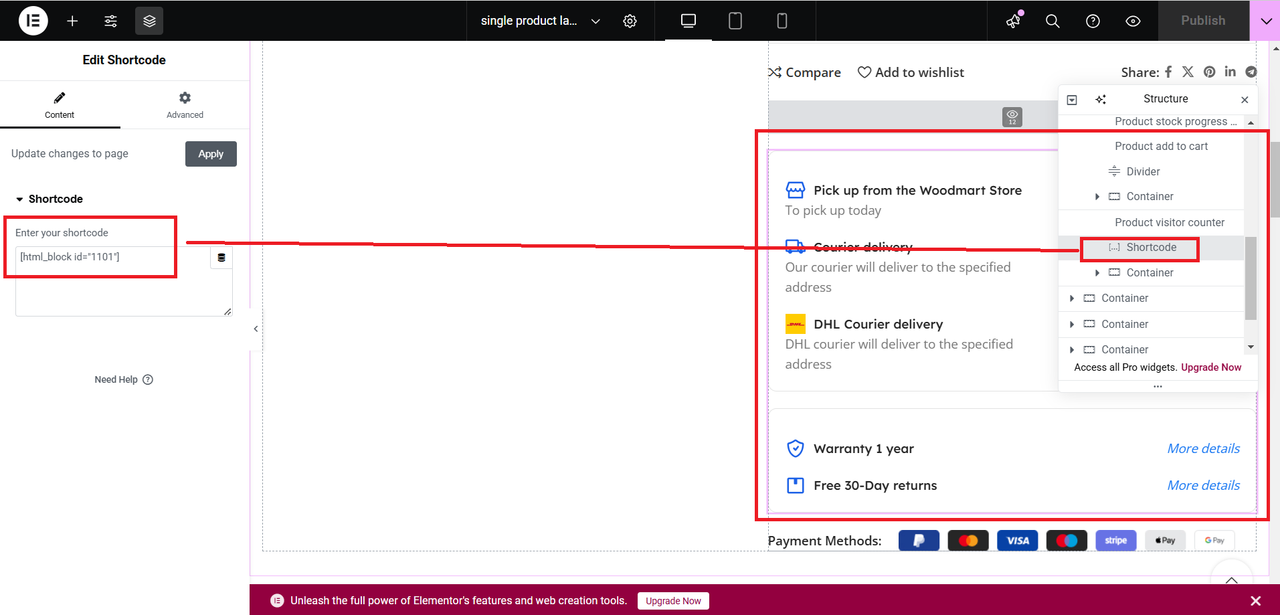Screen dimensions: 1280x615
Task: Click the PayPal payment icon
Action: (x=919, y=540)
